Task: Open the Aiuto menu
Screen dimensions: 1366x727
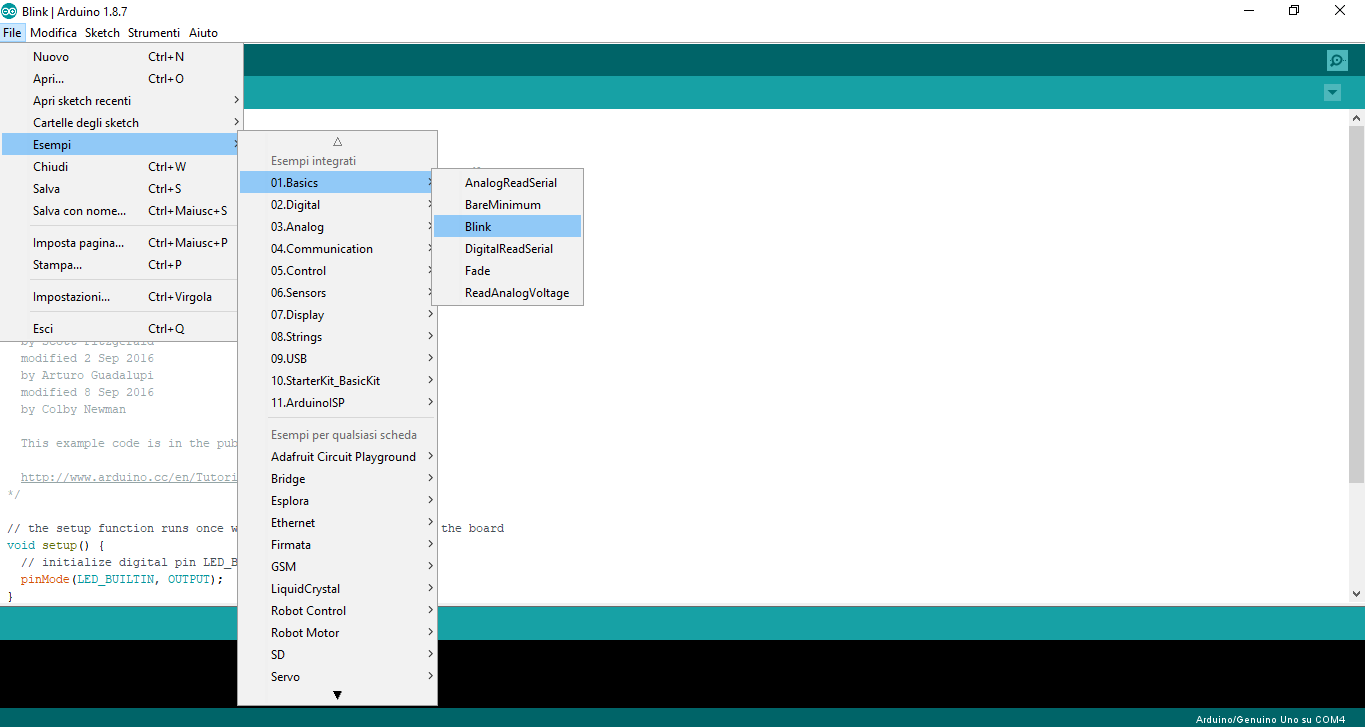Action: (203, 33)
